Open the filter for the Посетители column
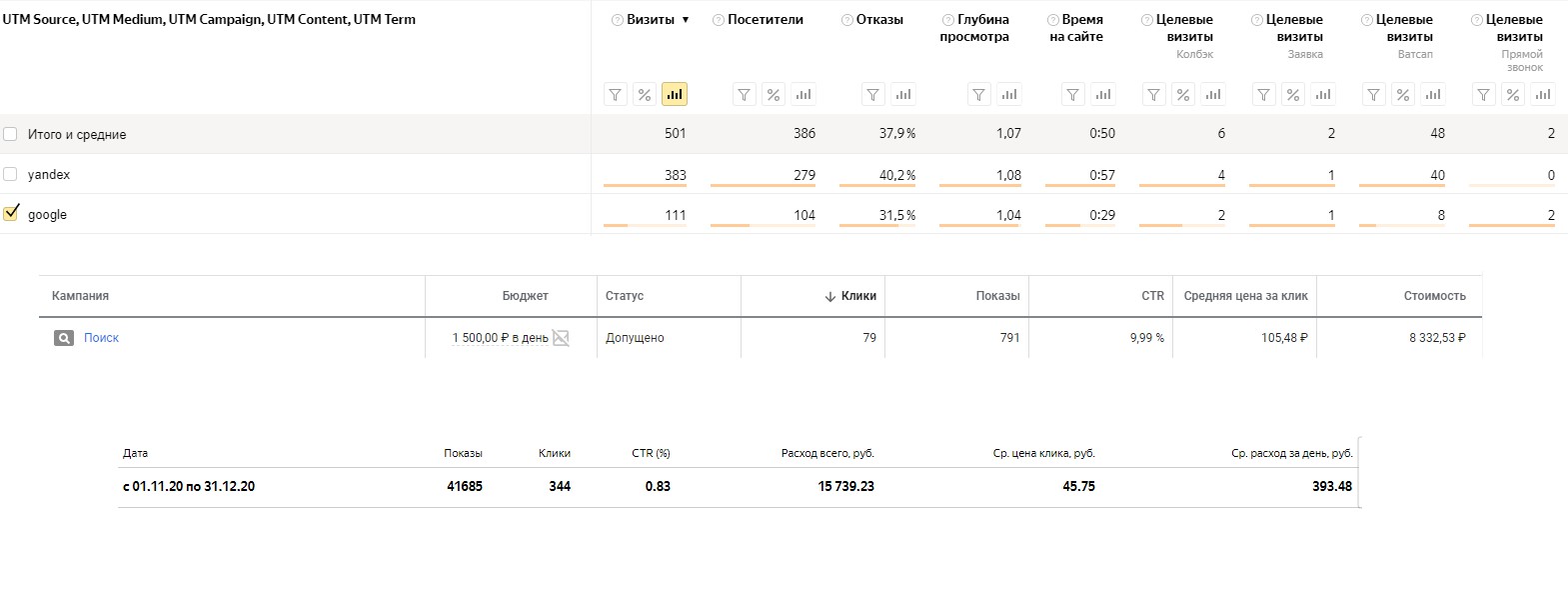1568x600 pixels. click(745, 95)
